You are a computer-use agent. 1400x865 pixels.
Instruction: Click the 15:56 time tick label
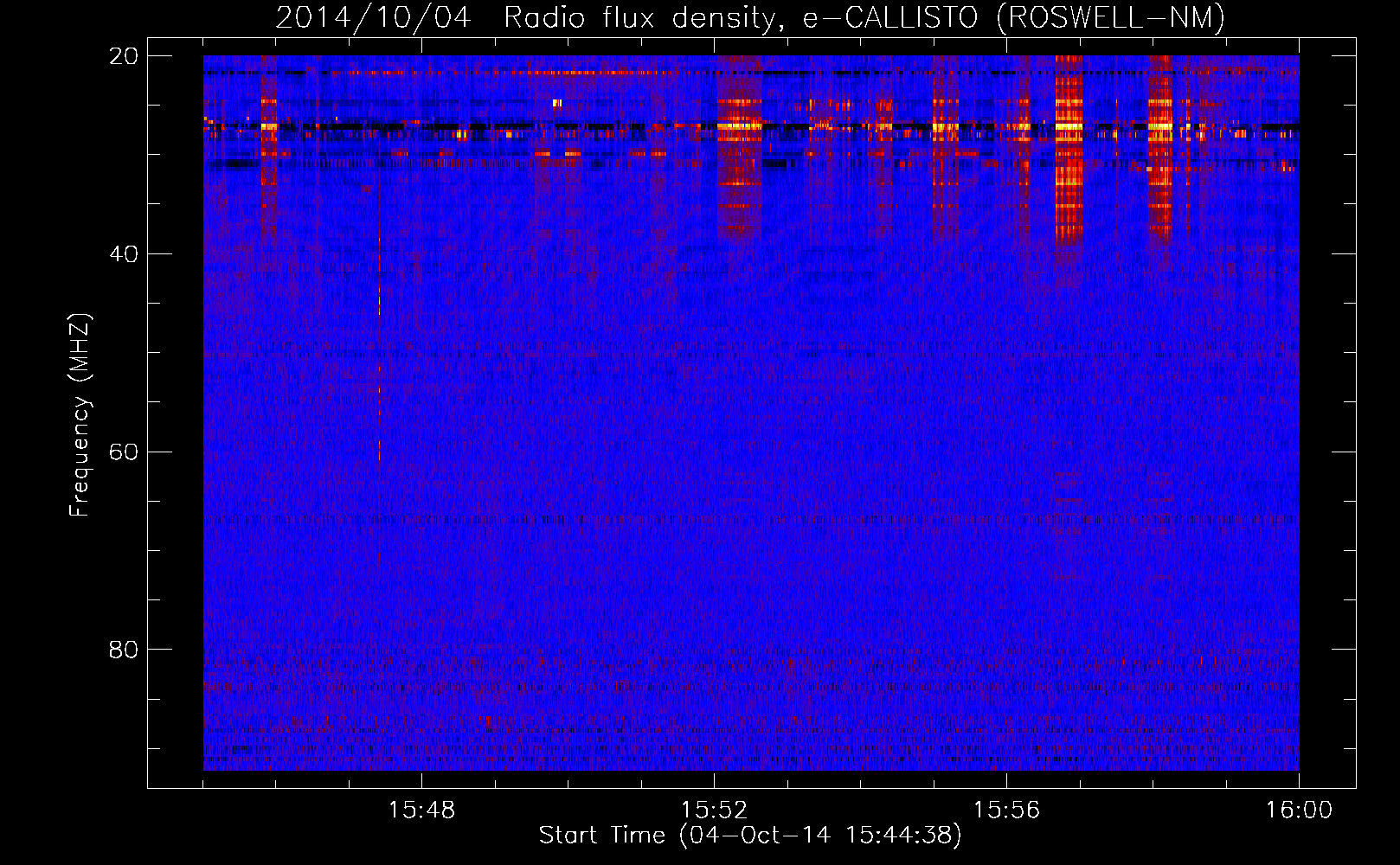pyautogui.click(x=1006, y=811)
